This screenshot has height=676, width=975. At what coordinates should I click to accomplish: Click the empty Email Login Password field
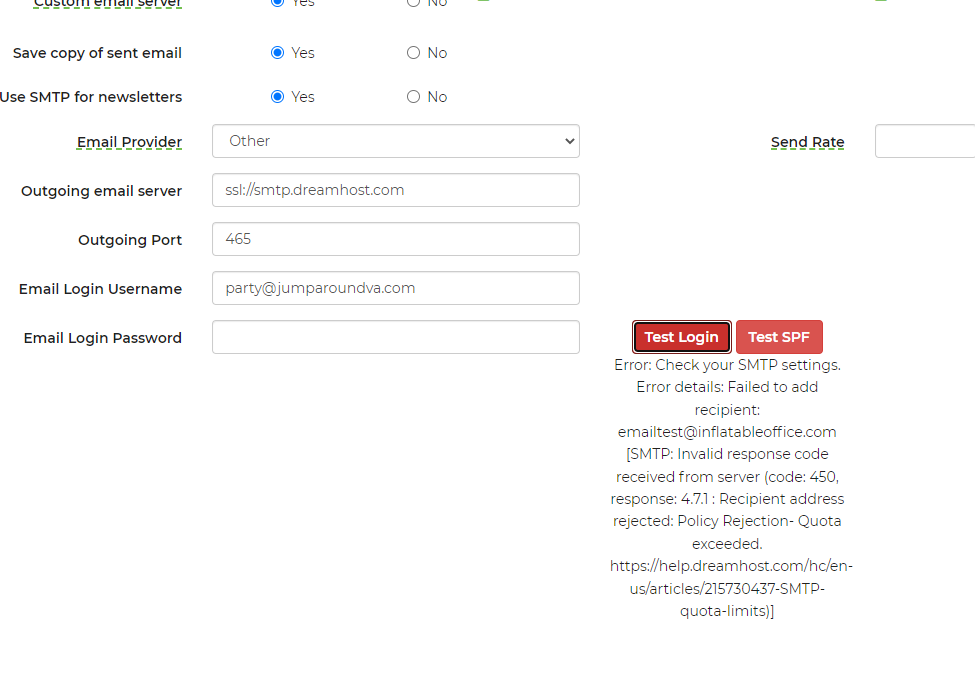(x=395, y=337)
